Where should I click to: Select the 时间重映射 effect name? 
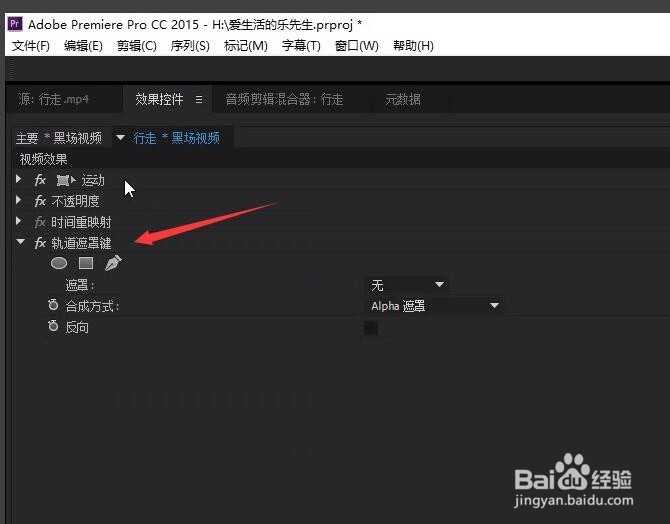point(81,222)
